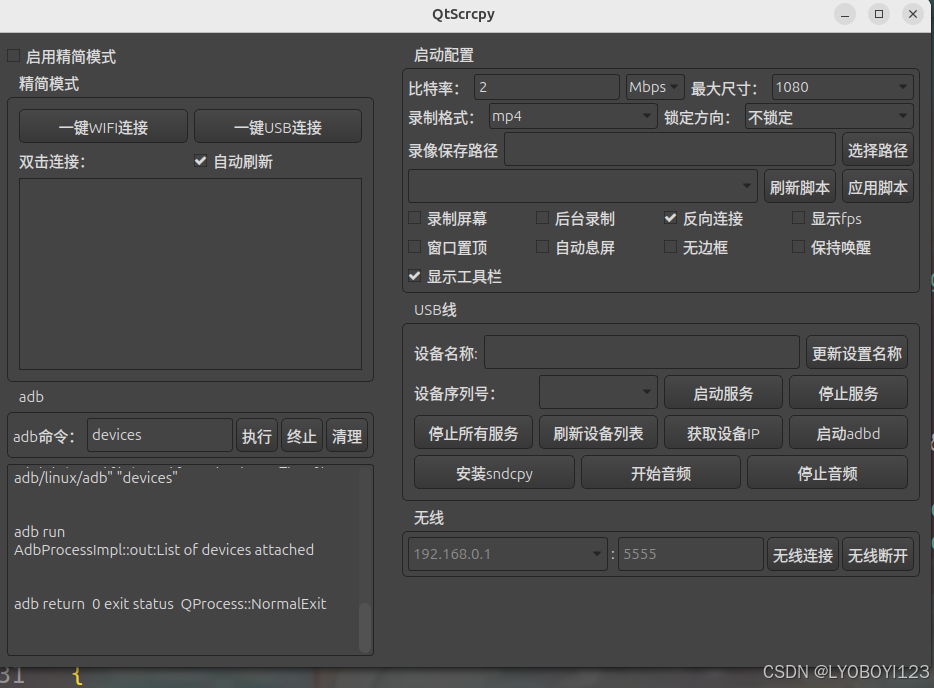Click the 终止 button
Image resolution: width=934 pixels, height=688 pixels.
coord(301,435)
